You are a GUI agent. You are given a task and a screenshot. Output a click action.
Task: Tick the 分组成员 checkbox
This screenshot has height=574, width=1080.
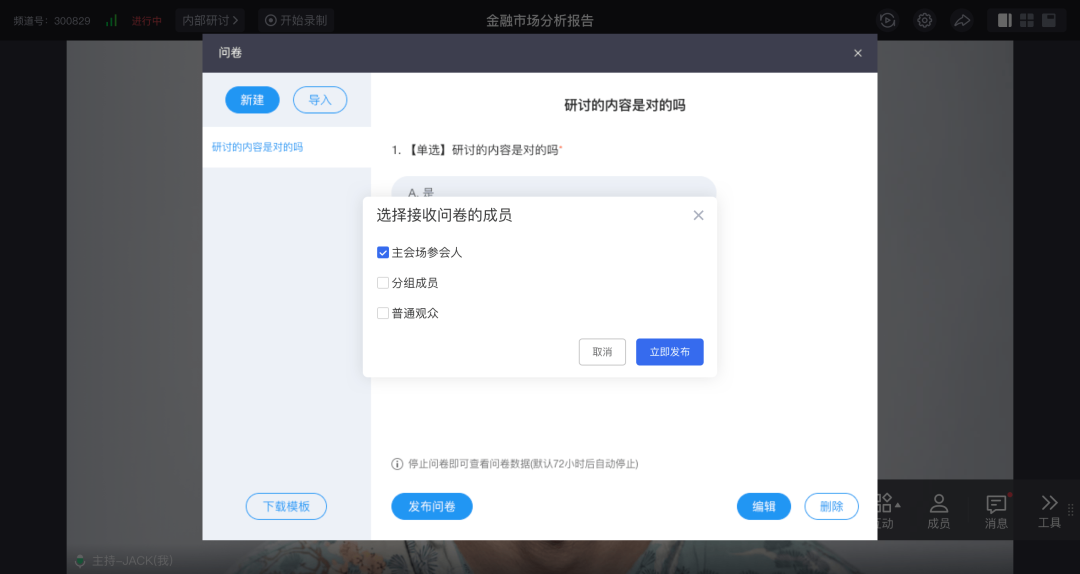pos(383,283)
